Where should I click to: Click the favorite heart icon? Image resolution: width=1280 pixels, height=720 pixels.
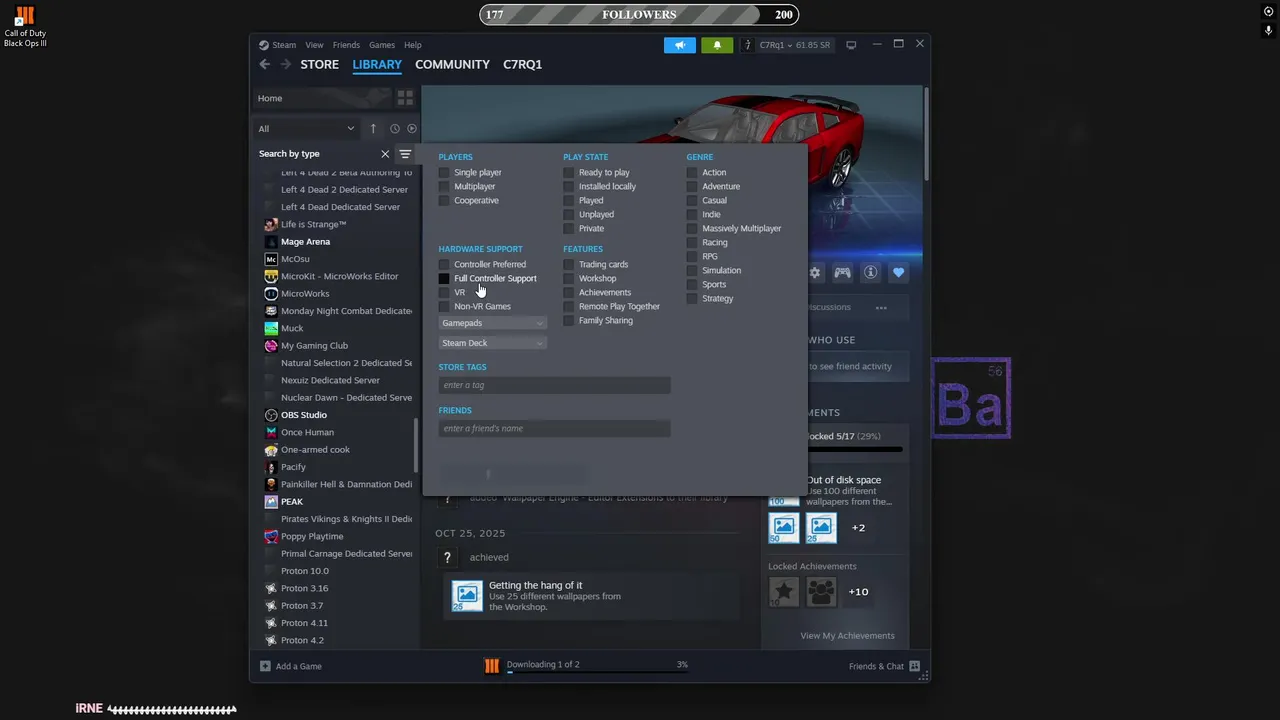(898, 272)
